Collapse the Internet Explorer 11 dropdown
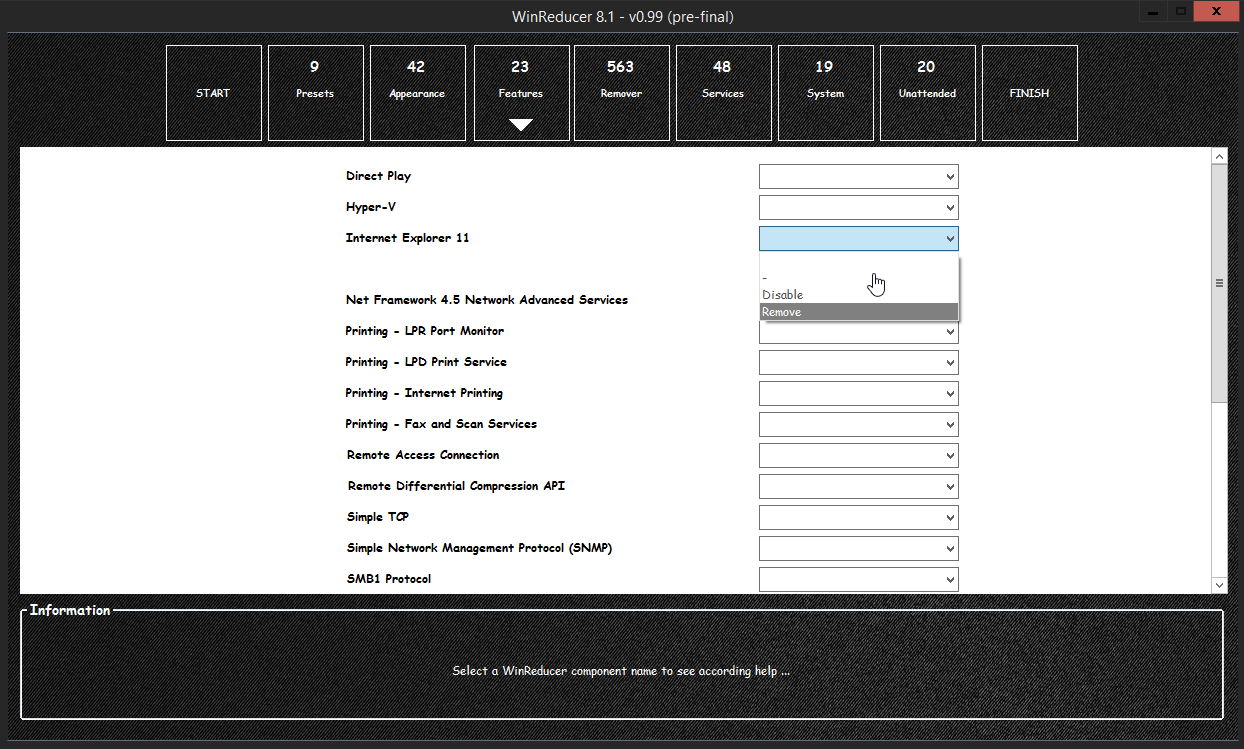 tap(858, 239)
